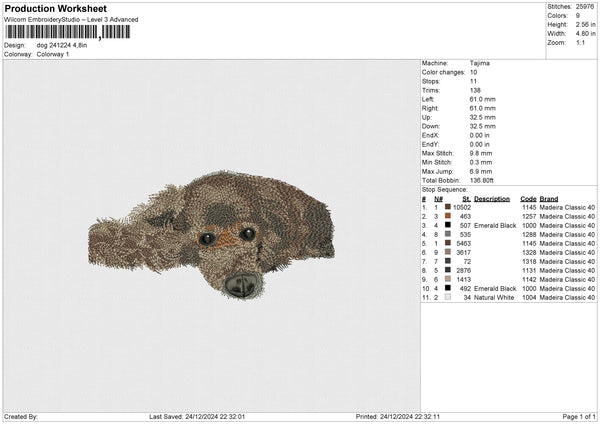Pick the gray swatch for code 1288

(448, 234)
